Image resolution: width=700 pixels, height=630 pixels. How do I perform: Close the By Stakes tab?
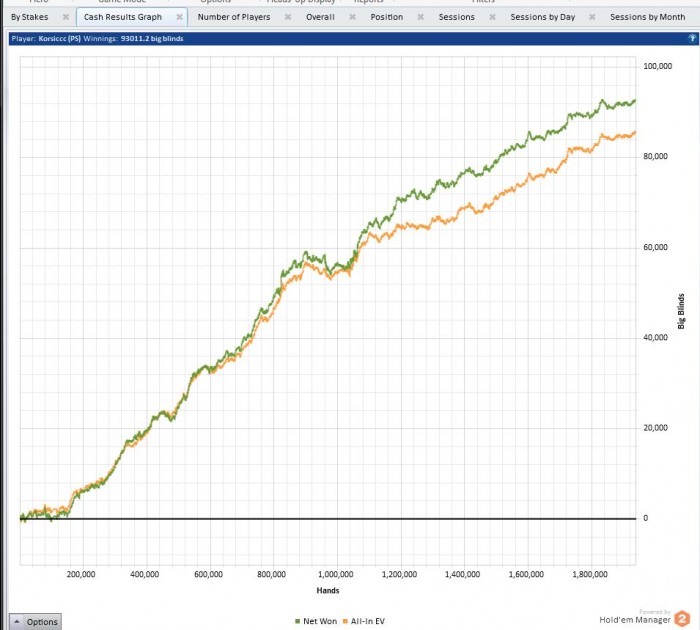[x=66, y=17]
